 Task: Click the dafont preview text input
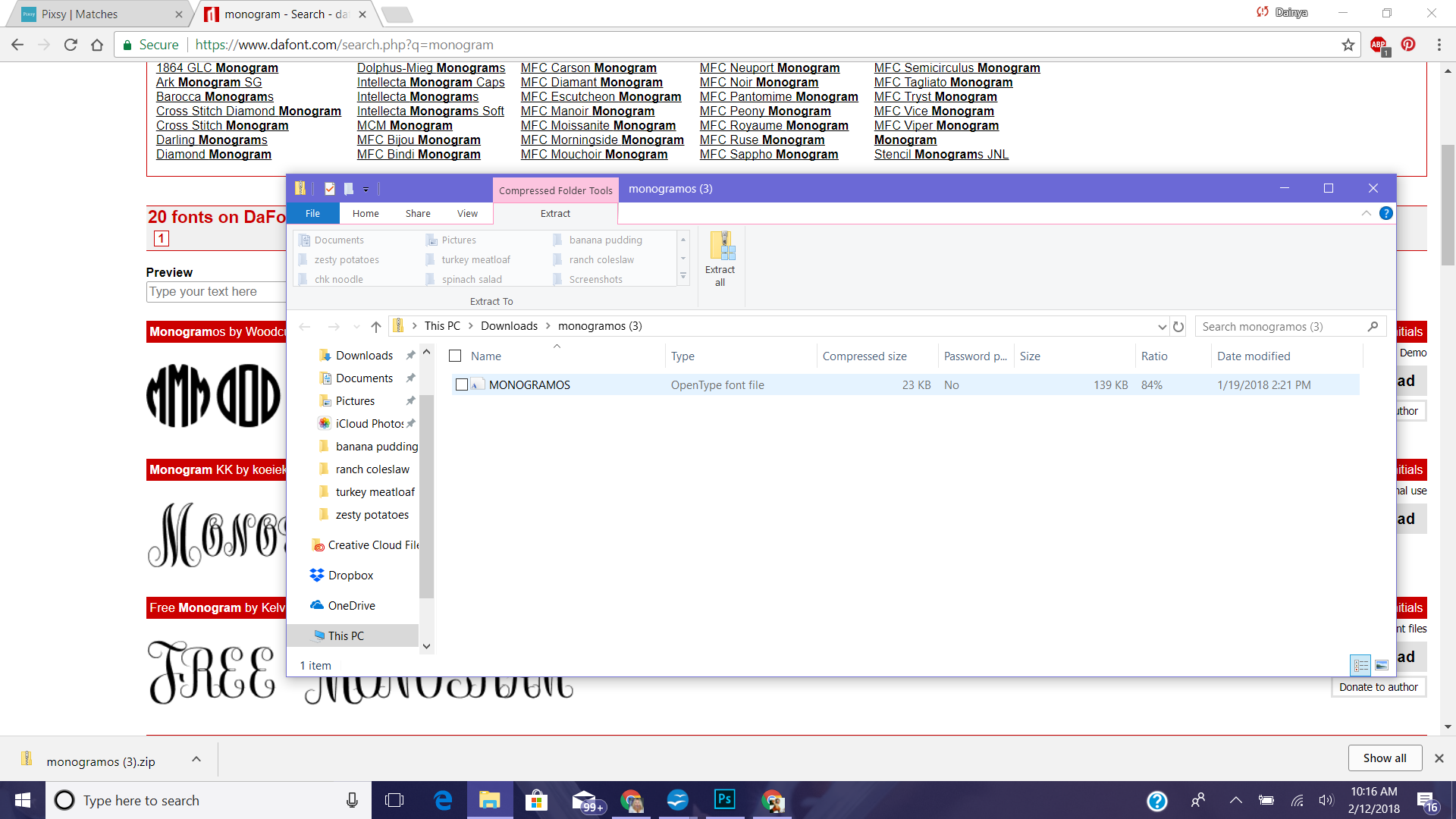click(x=216, y=292)
